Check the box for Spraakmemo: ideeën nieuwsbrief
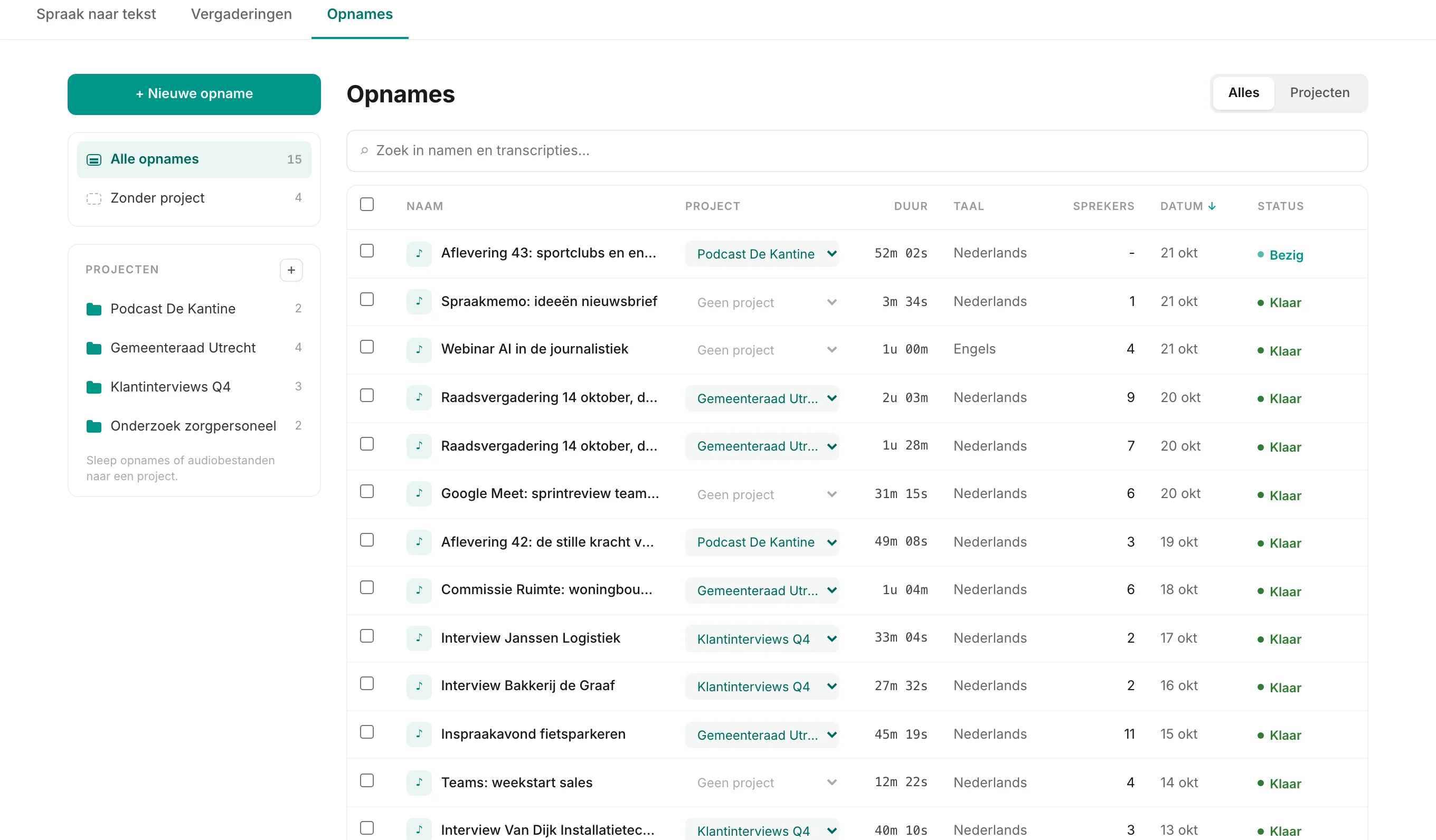Viewport: 1436px width, 840px height. click(x=367, y=300)
